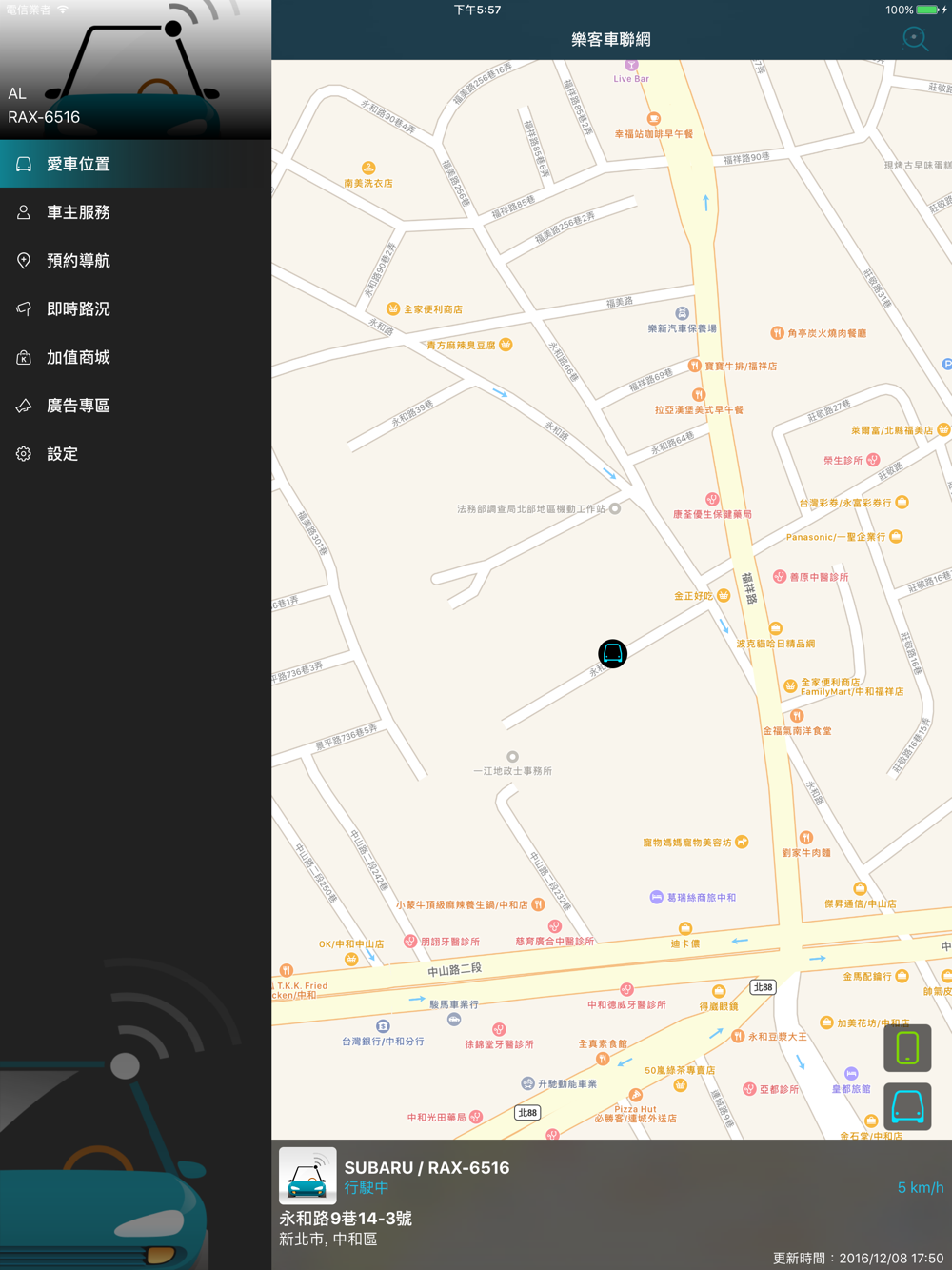This screenshot has height=1270, width=952.
Task: Tap the 樂客車聯網 title bar text
Action: pos(611,39)
